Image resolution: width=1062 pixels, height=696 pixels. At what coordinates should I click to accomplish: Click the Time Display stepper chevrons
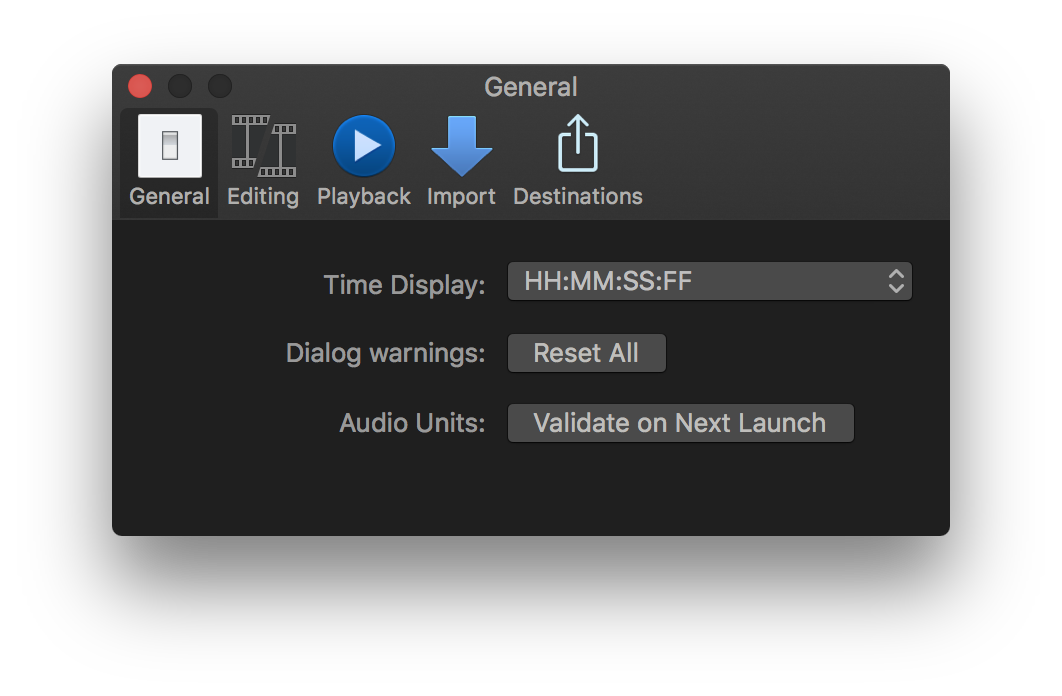tap(895, 281)
